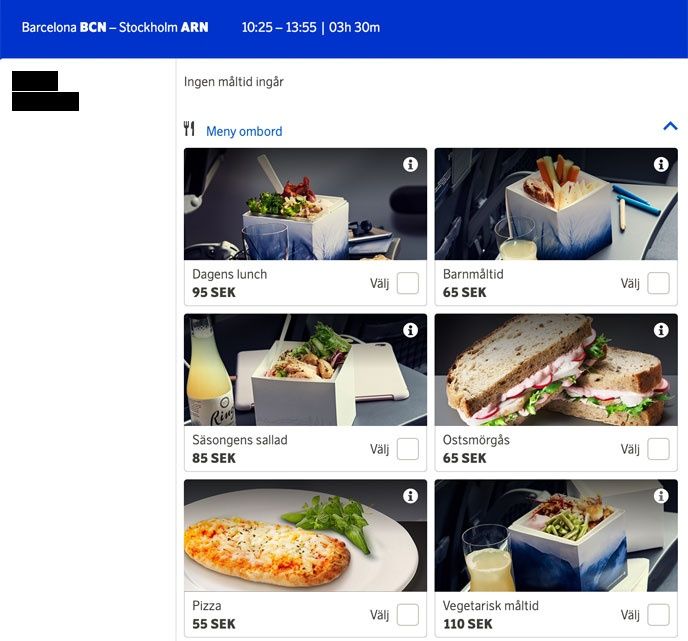Tick the Dagens lunch Välj checkbox
Image resolution: width=688 pixels, height=641 pixels.
(408, 283)
